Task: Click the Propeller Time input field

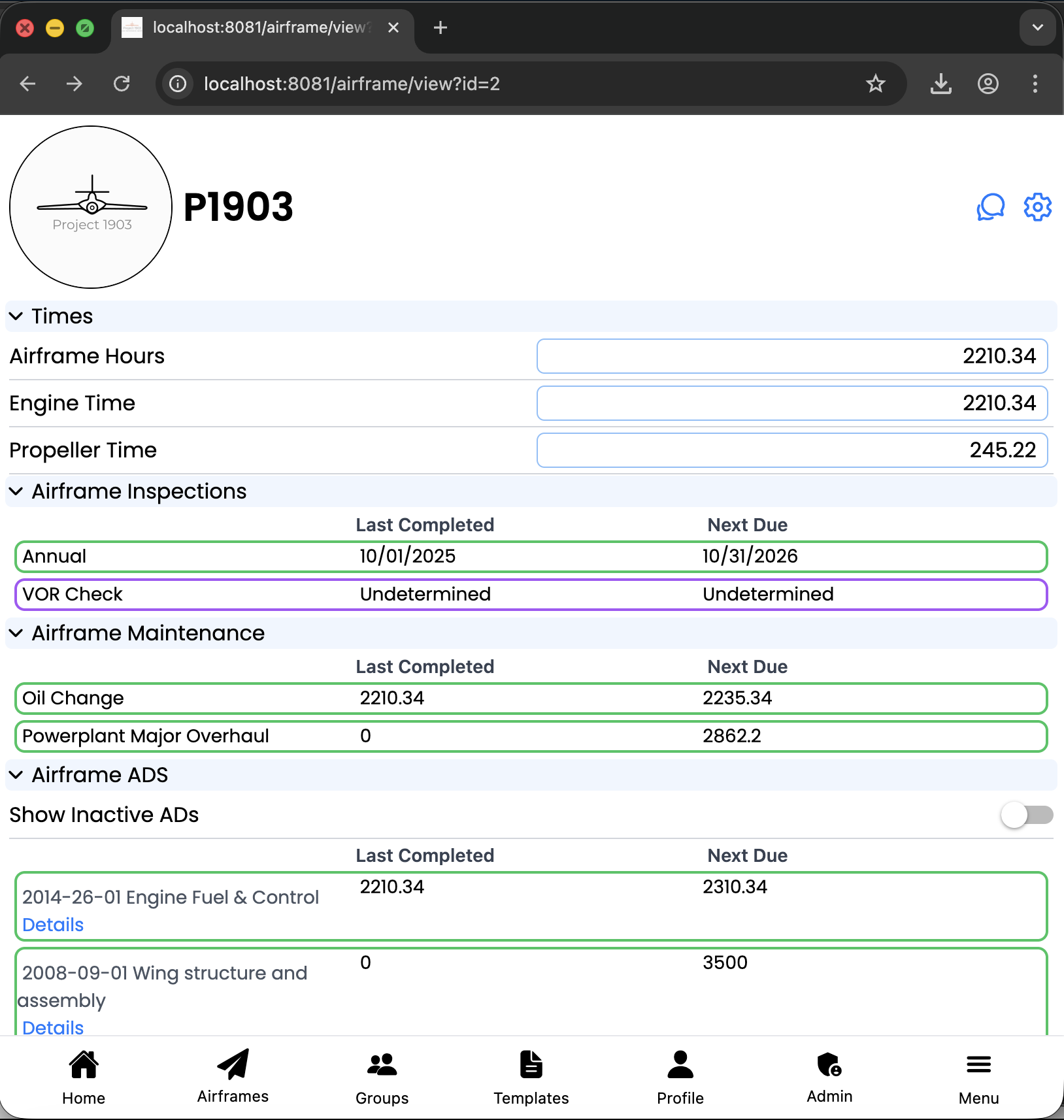Action: click(x=791, y=450)
